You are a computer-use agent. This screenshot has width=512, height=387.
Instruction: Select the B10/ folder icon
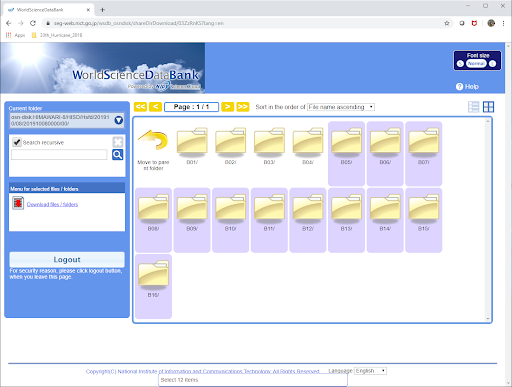(231, 209)
